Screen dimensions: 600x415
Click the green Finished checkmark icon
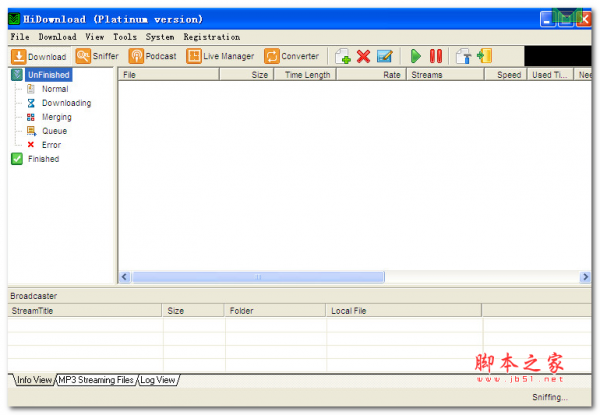coord(17,159)
